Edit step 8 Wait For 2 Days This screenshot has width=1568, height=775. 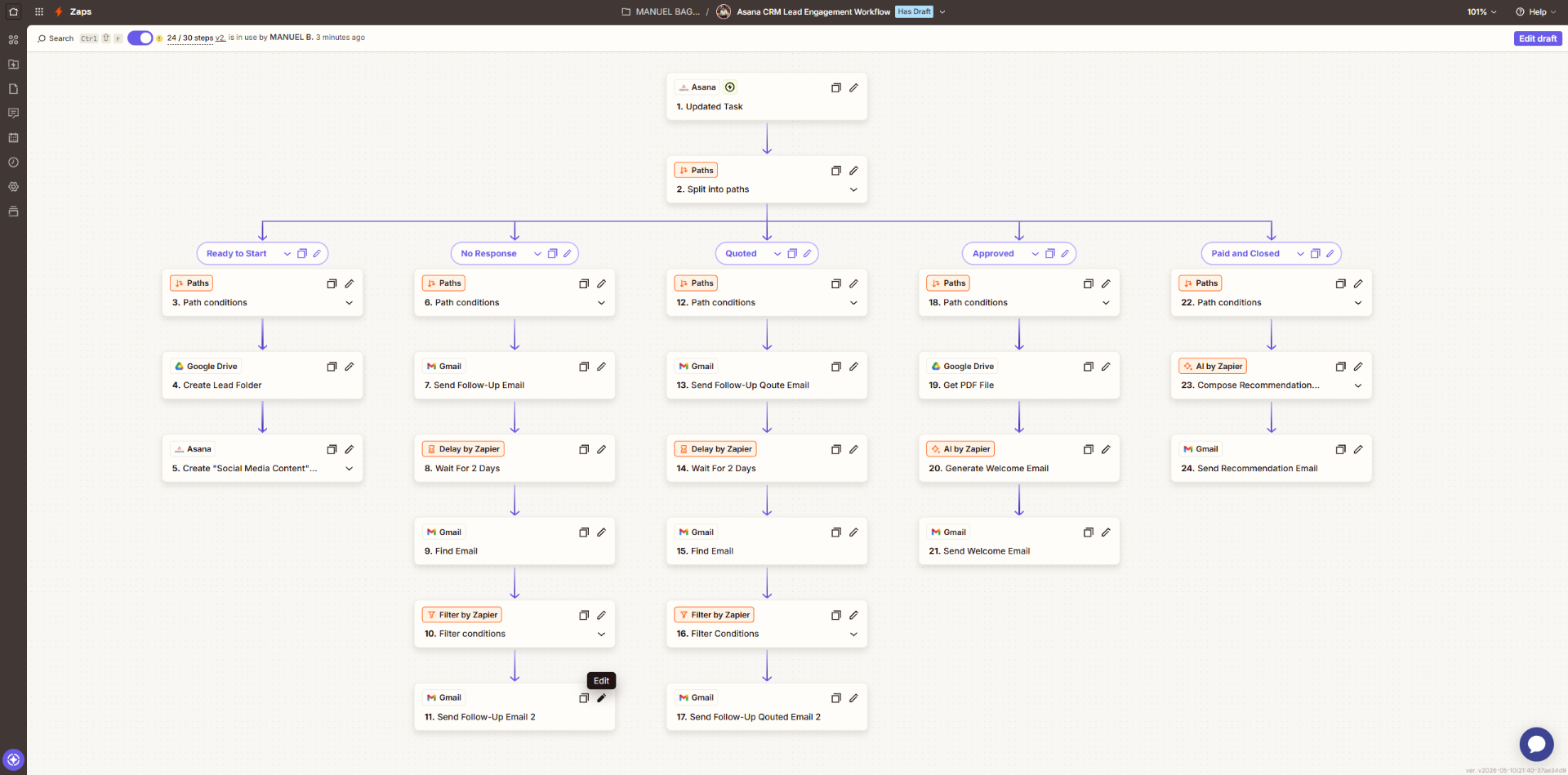(601, 449)
